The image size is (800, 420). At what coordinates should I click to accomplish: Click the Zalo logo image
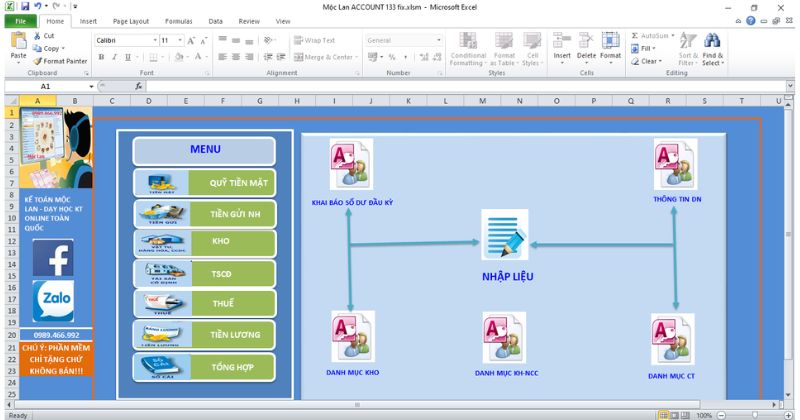click(x=53, y=301)
